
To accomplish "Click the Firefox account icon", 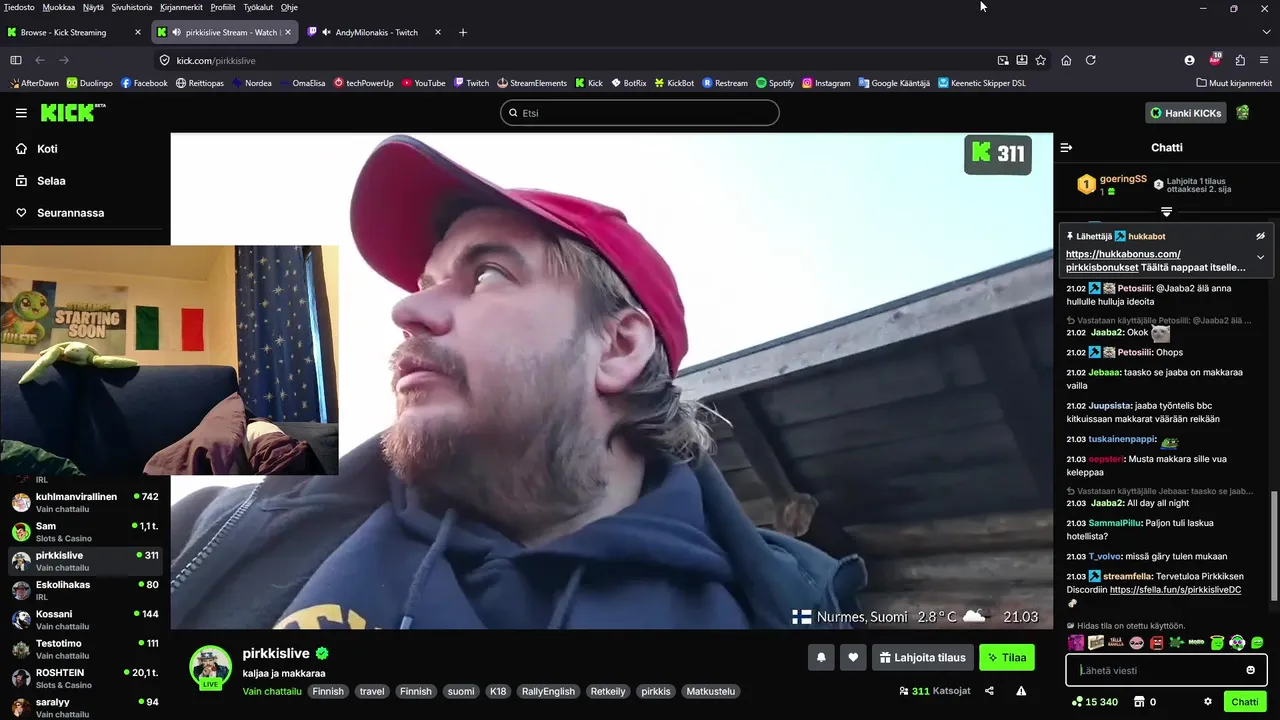I will coord(1189,60).
